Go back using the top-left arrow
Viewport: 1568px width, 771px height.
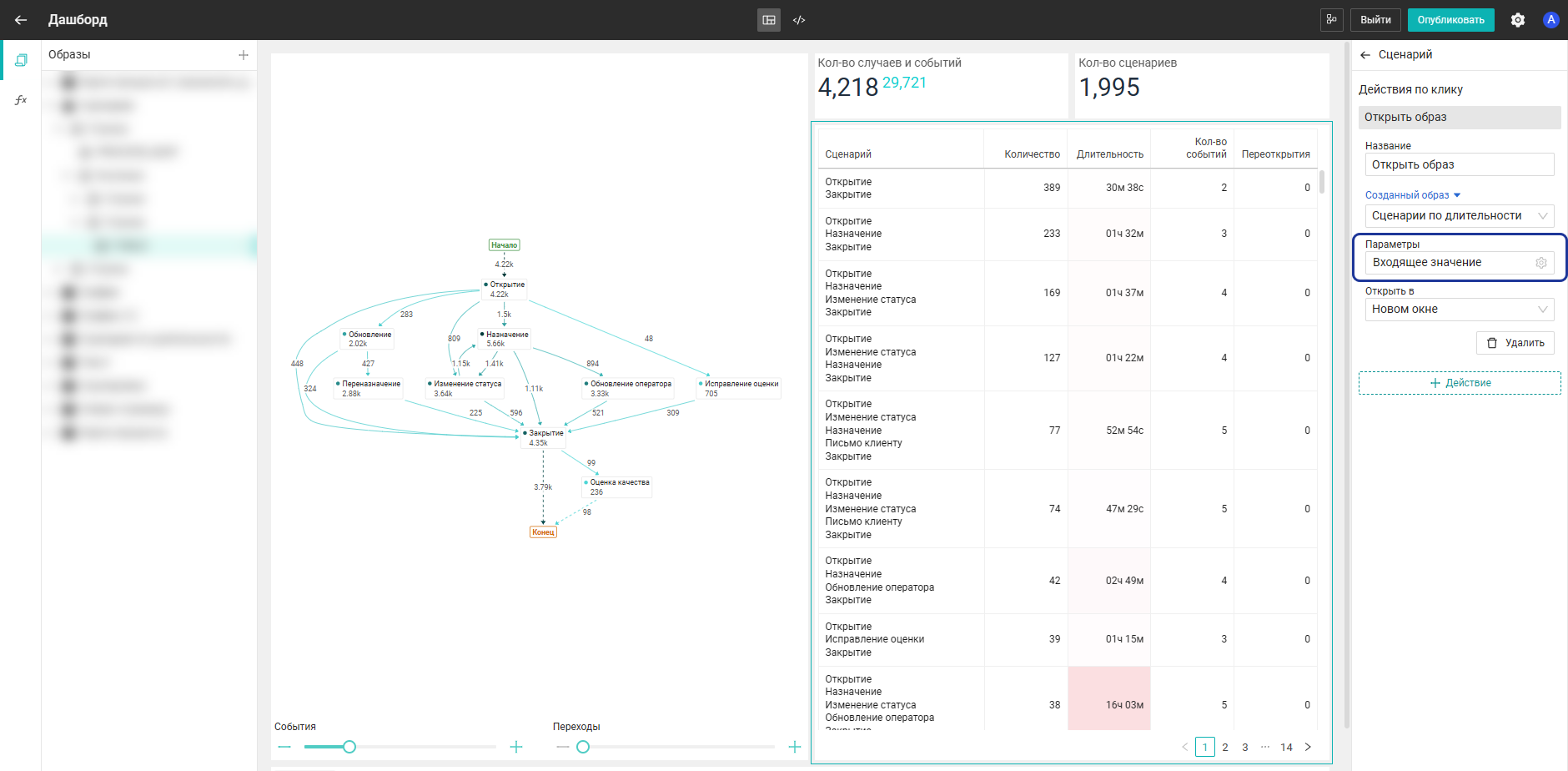click(x=21, y=20)
